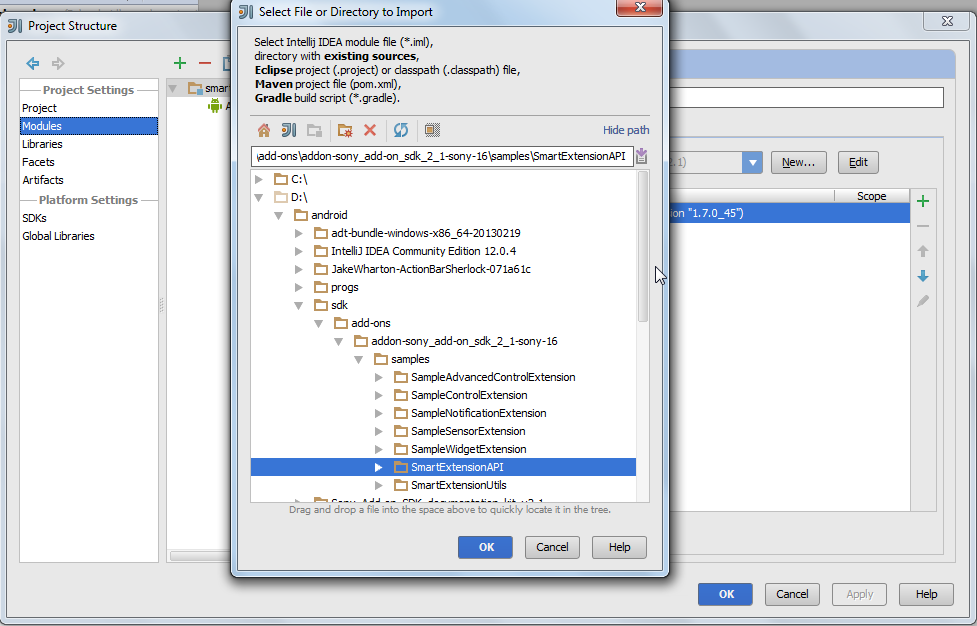
Task: Select SampleControlExtension folder
Action: tap(469, 396)
